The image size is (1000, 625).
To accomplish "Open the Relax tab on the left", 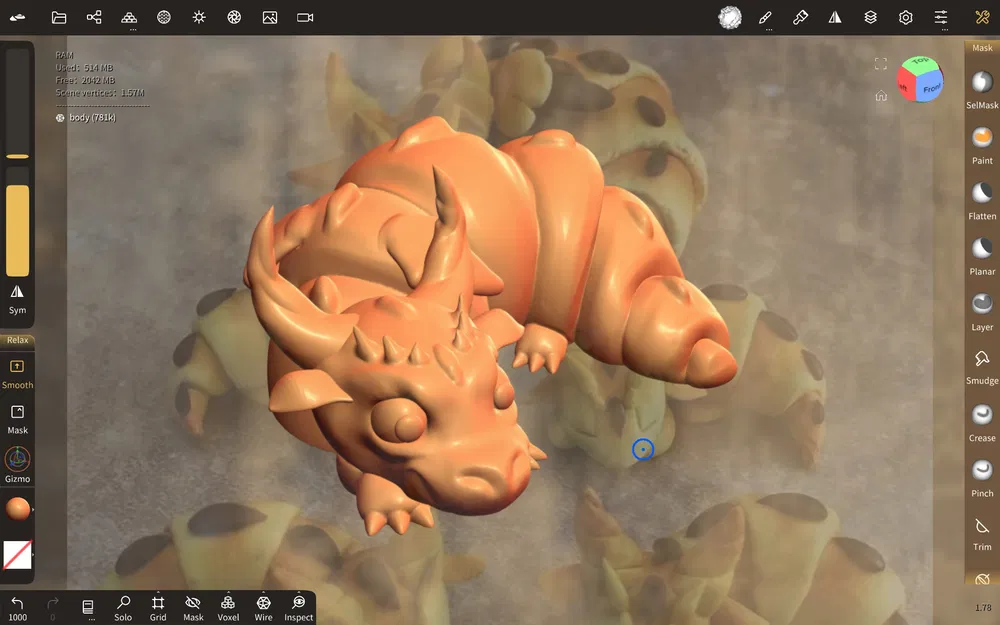I will 17,340.
